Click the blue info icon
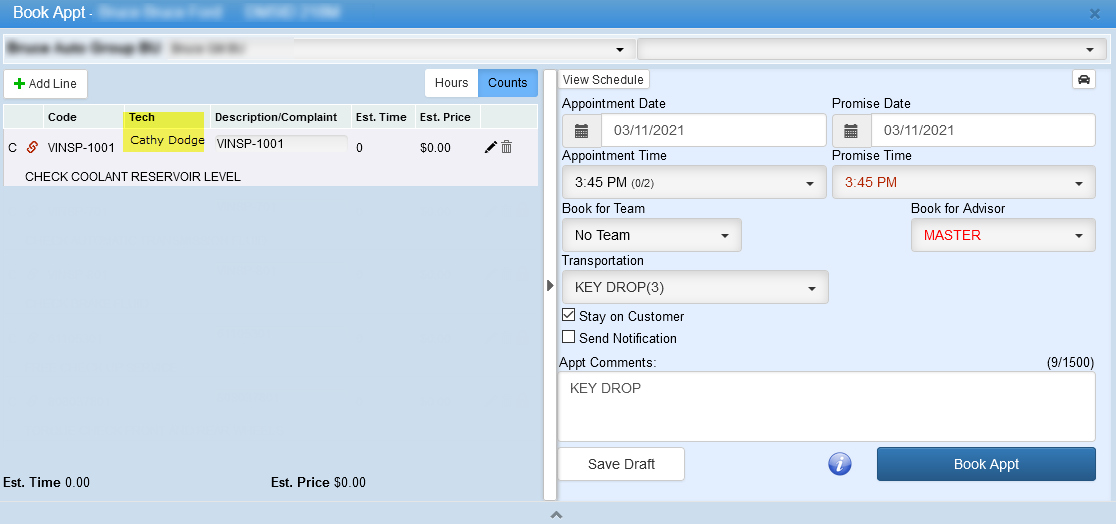1116x524 pixels. click(x=840, y=464)
